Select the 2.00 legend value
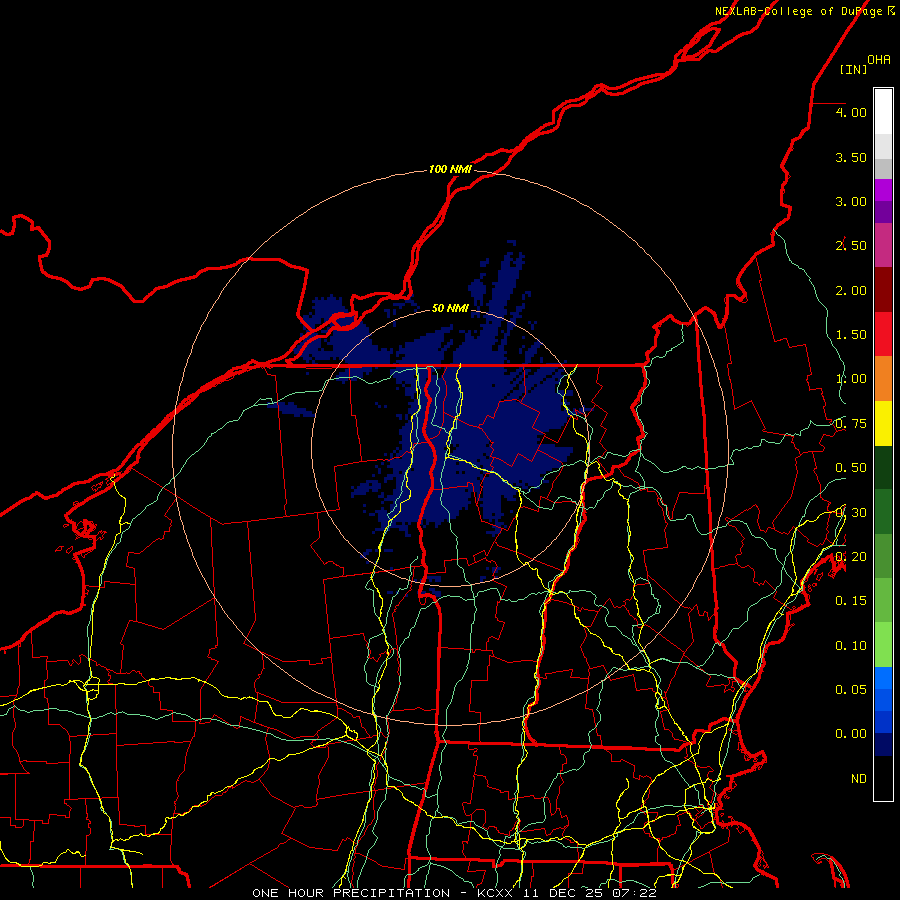The width and height of the screenshot is (900, 900). 851,290
